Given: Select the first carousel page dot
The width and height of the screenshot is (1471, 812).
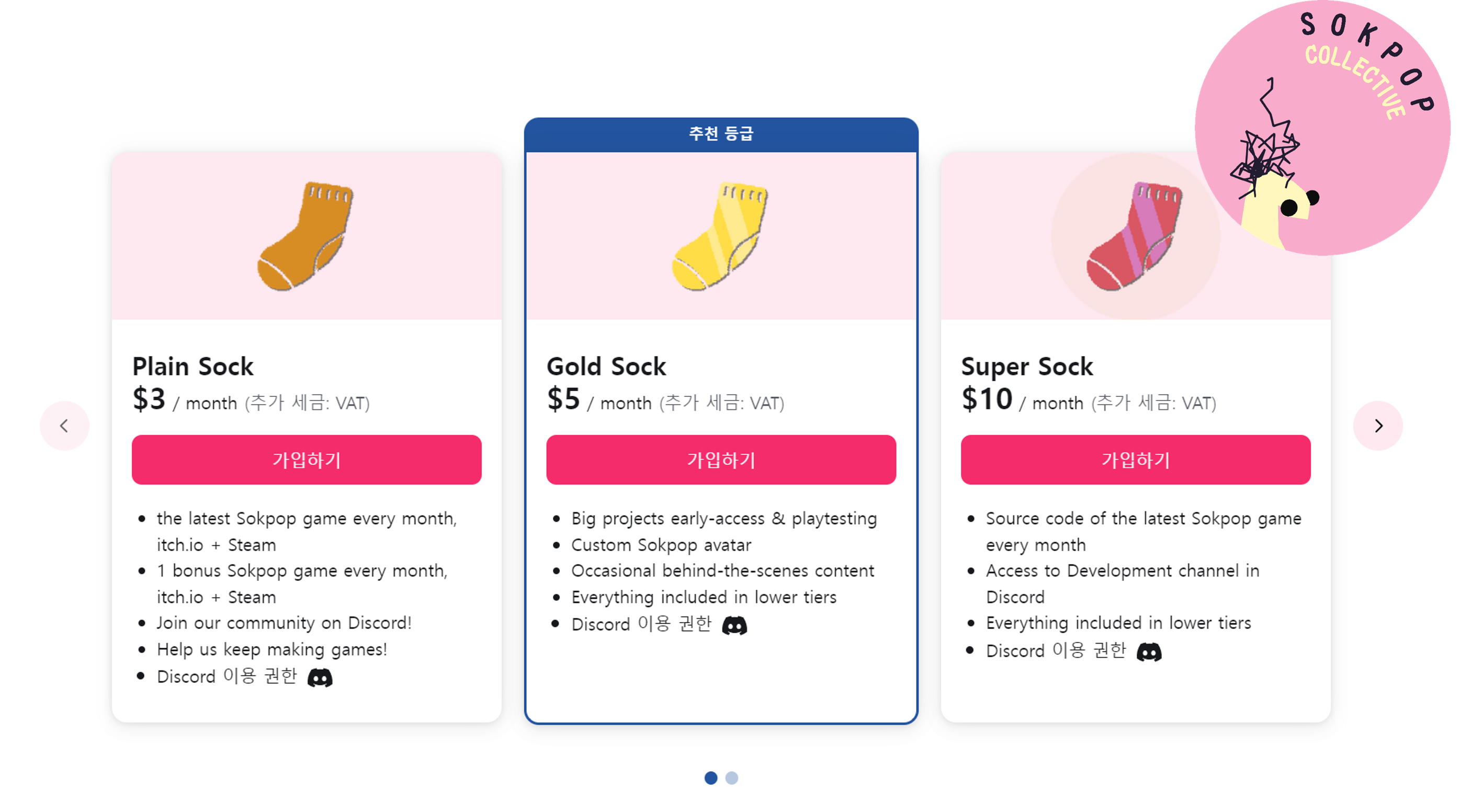Looking at the screenshot, I should [x=710, y=778].
